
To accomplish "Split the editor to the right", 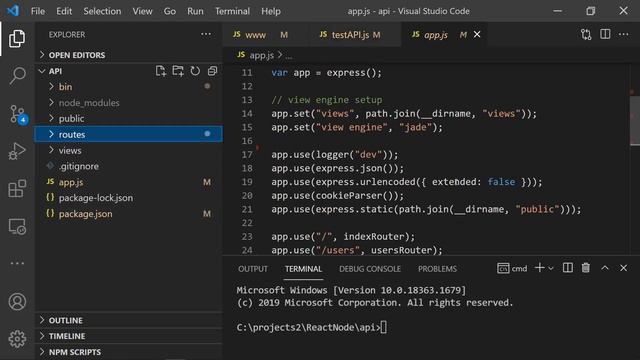I will [x=605, y=34].
